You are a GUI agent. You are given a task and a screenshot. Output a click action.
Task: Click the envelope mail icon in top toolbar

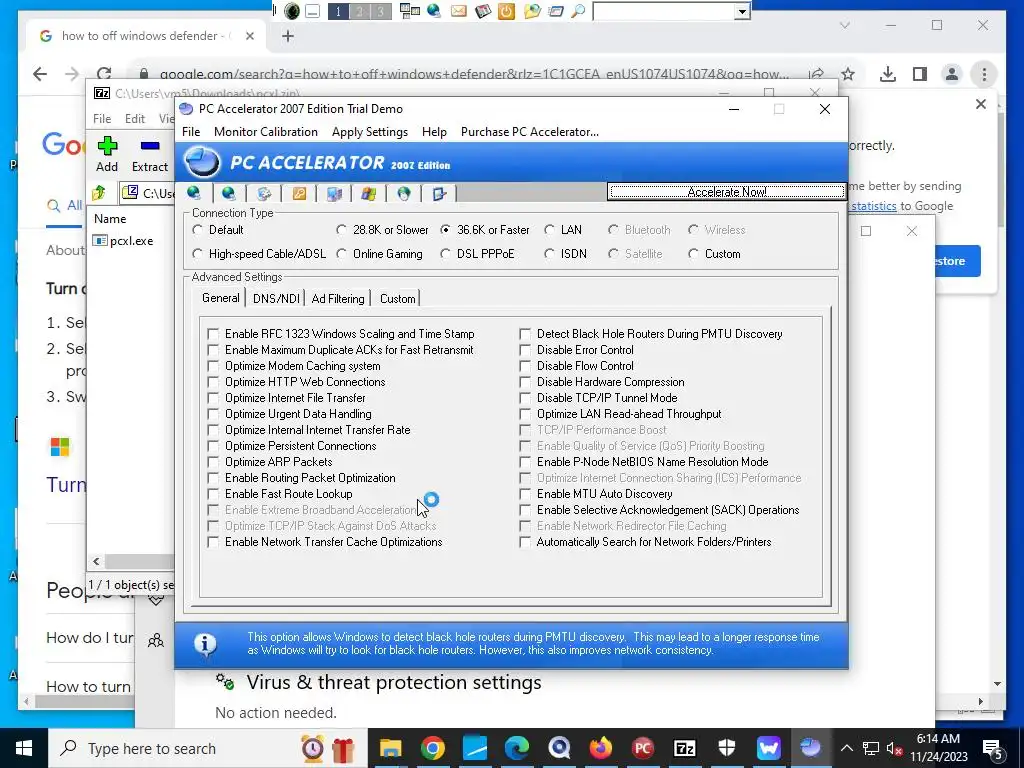pos(459,11)
